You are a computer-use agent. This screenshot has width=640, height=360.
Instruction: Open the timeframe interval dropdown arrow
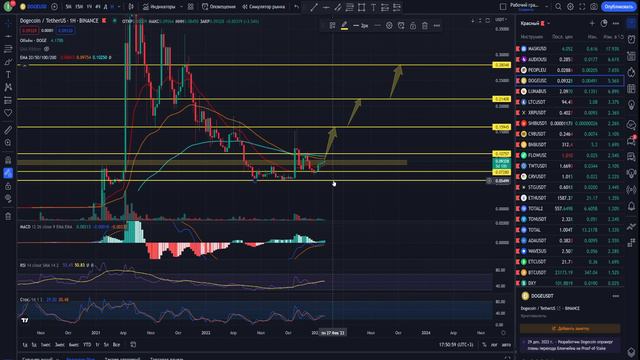pyautogui.click(x=119, y=7)
